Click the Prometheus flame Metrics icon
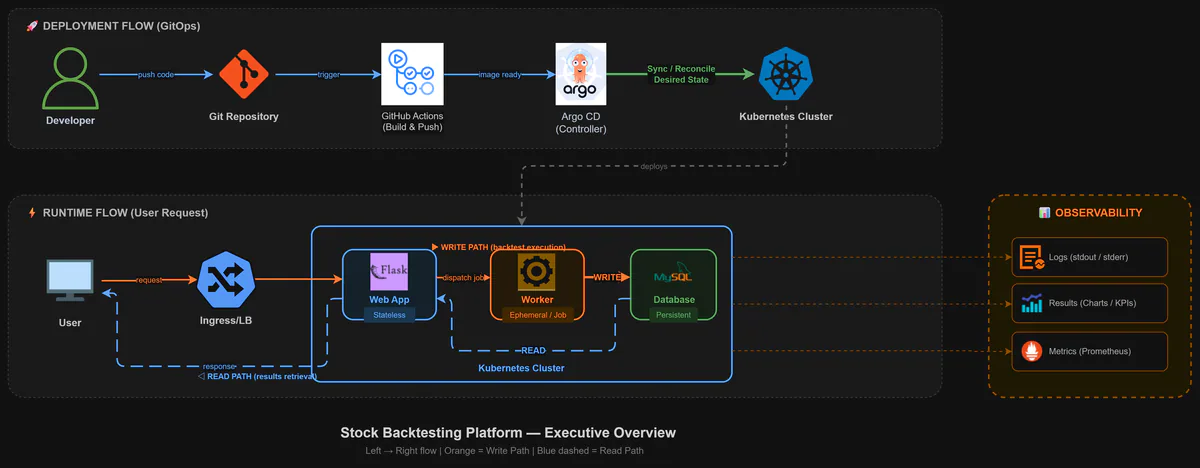 [1031, 350]
